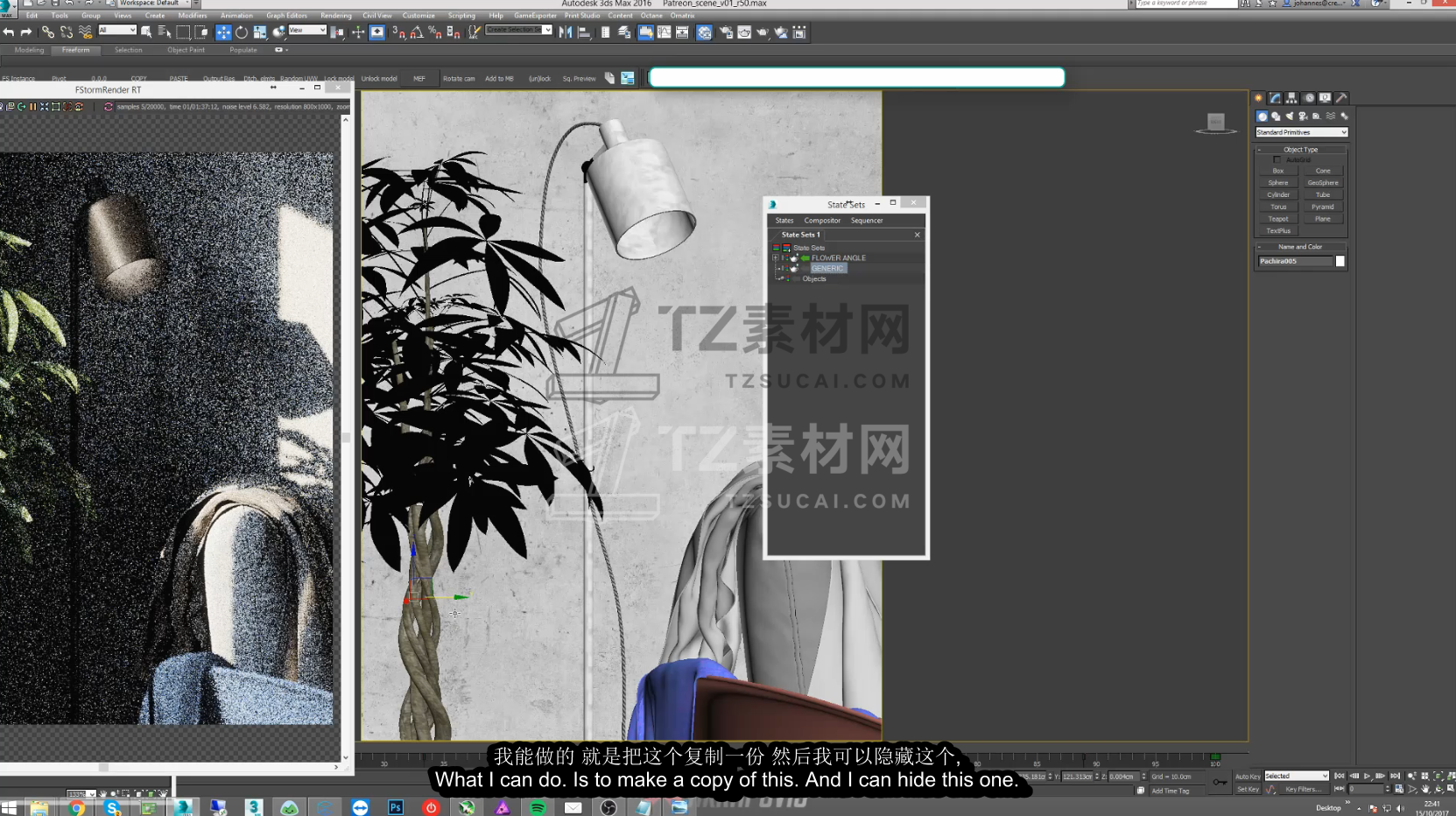Select the Objects row in State Sets
Viewport: 1456px width, 816px height.
point(814,278)
